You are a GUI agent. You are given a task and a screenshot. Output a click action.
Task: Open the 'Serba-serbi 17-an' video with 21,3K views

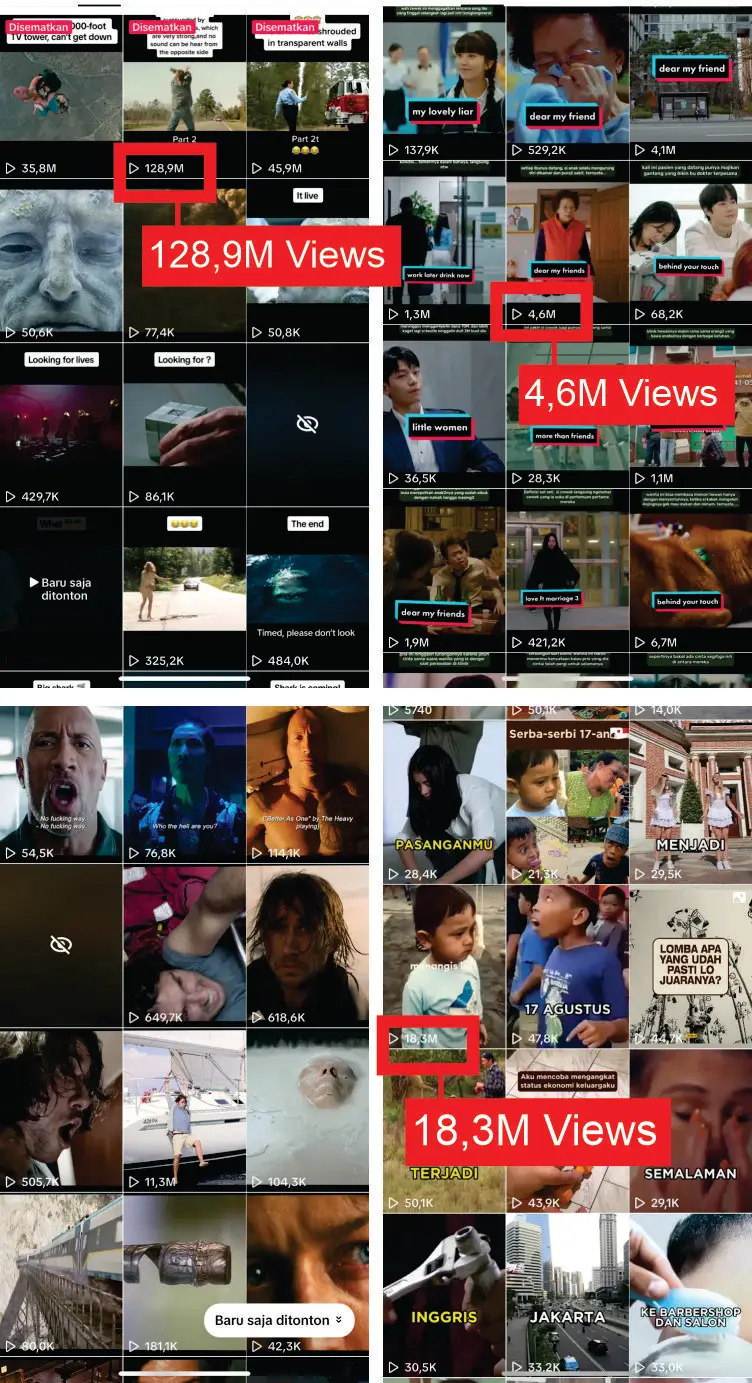[566, 802]
